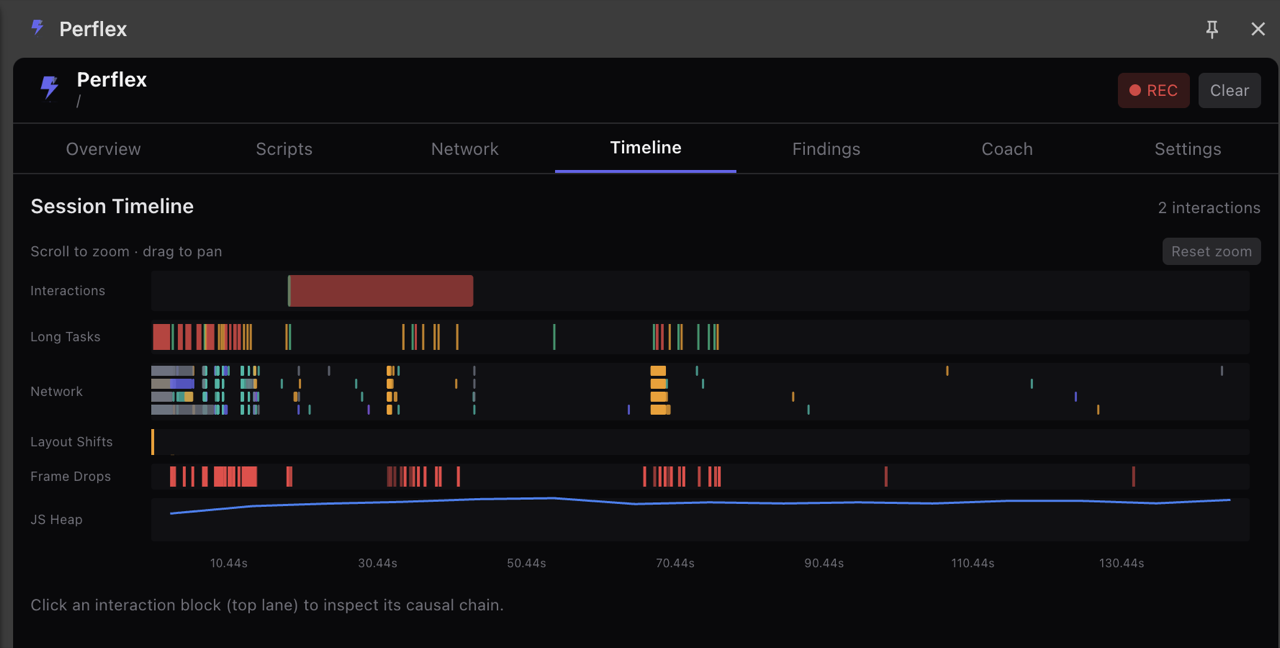Open the Settings tab
This screenshot has height=648, width=1280.
coord(1188,149)
